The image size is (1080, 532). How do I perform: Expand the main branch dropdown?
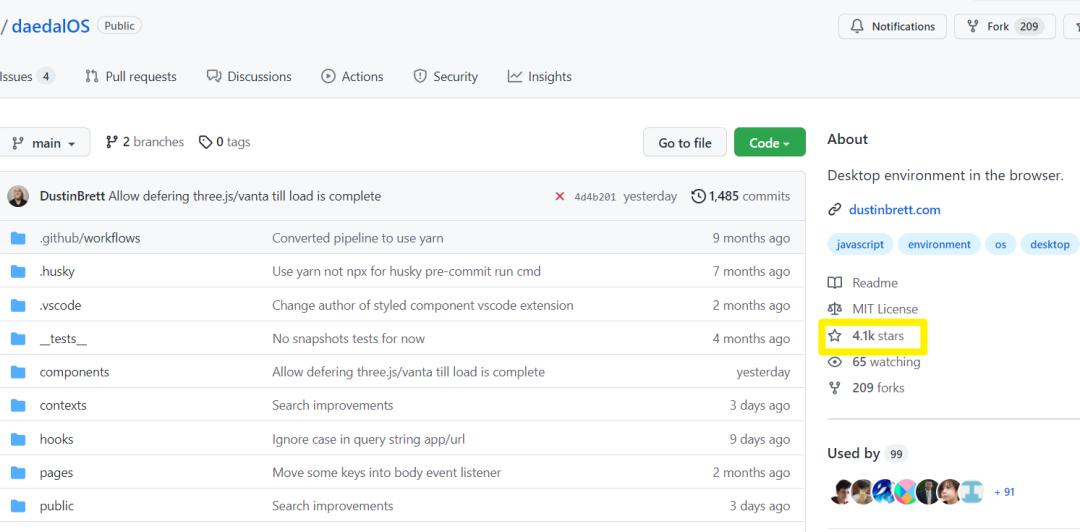coord(44,143)
